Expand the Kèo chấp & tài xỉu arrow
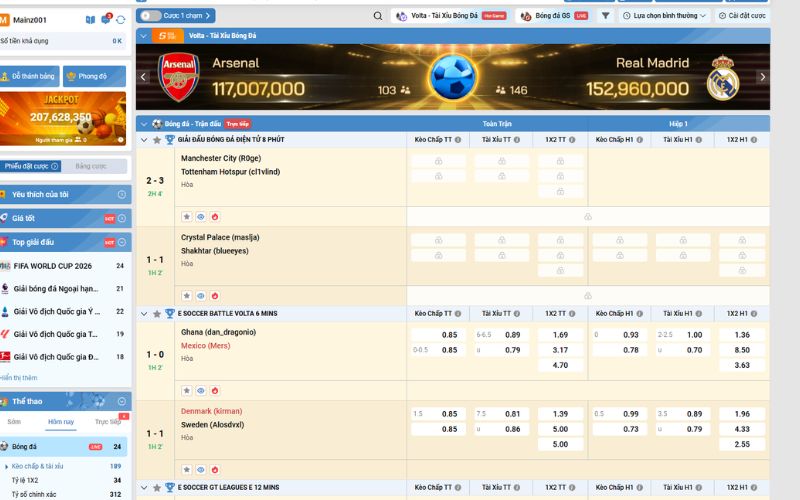Image resolution: width=800 pixels, height=500 pixels. coord(6,466)
